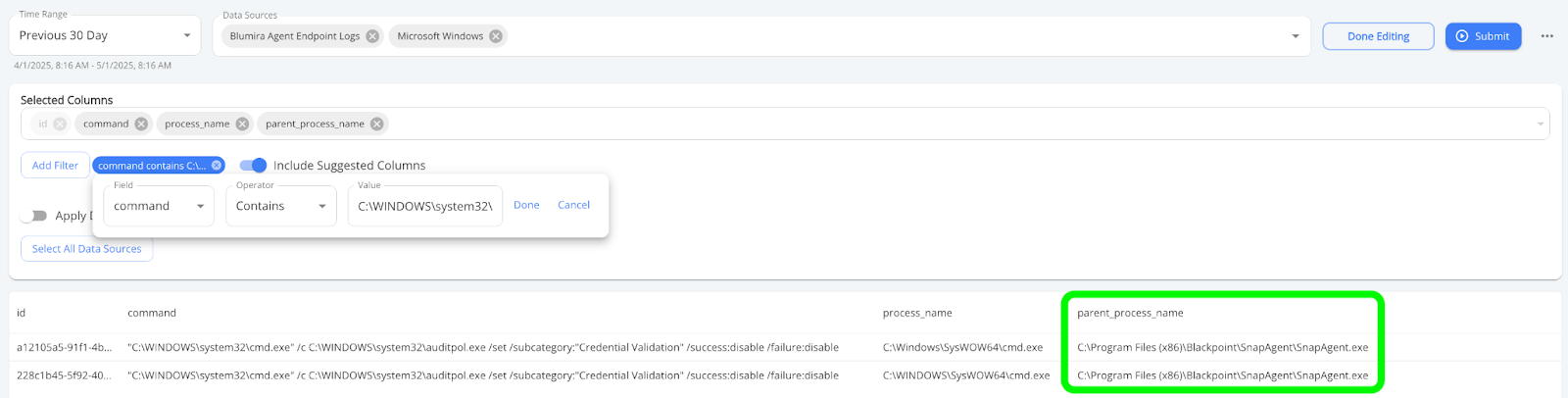Click the filter Value input field
The height and width of the screenshot is (398, 1568).
pyautogui.click(x=425, y=206)
